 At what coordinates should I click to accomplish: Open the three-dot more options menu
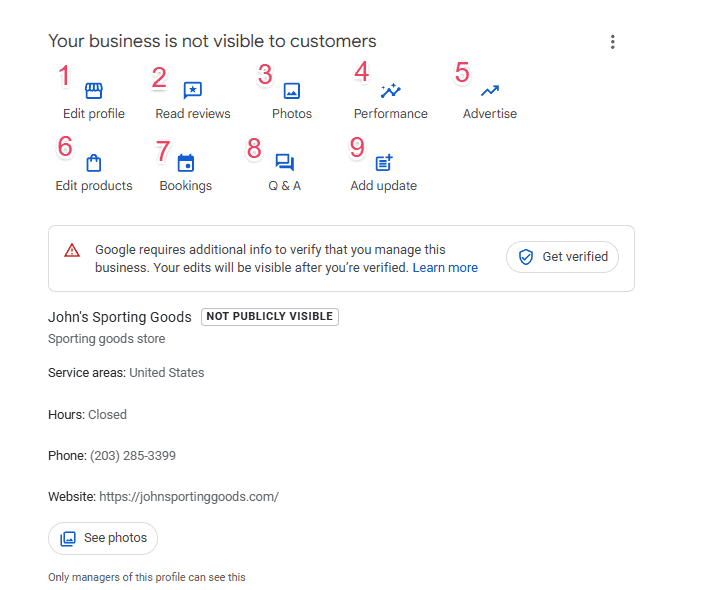tap(613, 42)
